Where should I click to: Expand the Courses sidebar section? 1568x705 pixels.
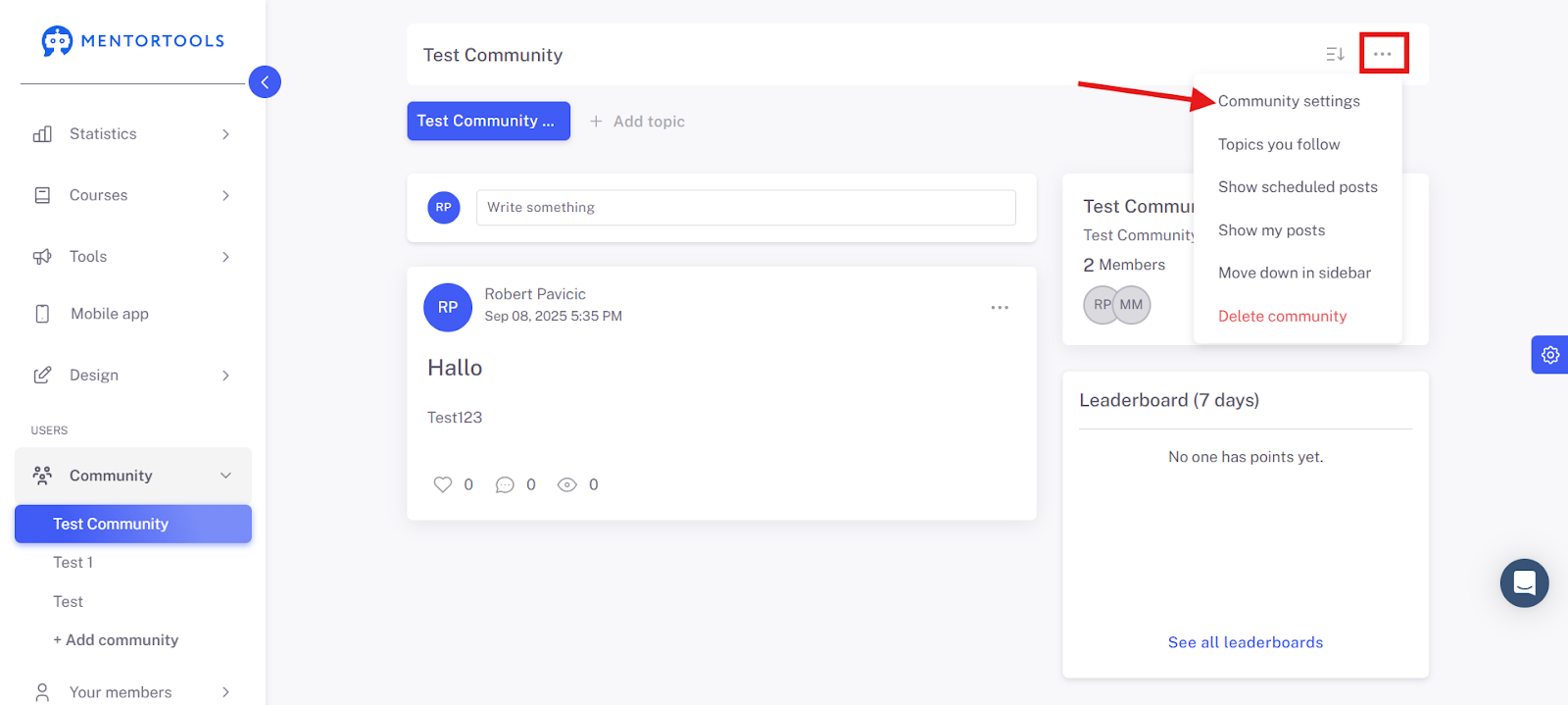click(x=133, y=195)
